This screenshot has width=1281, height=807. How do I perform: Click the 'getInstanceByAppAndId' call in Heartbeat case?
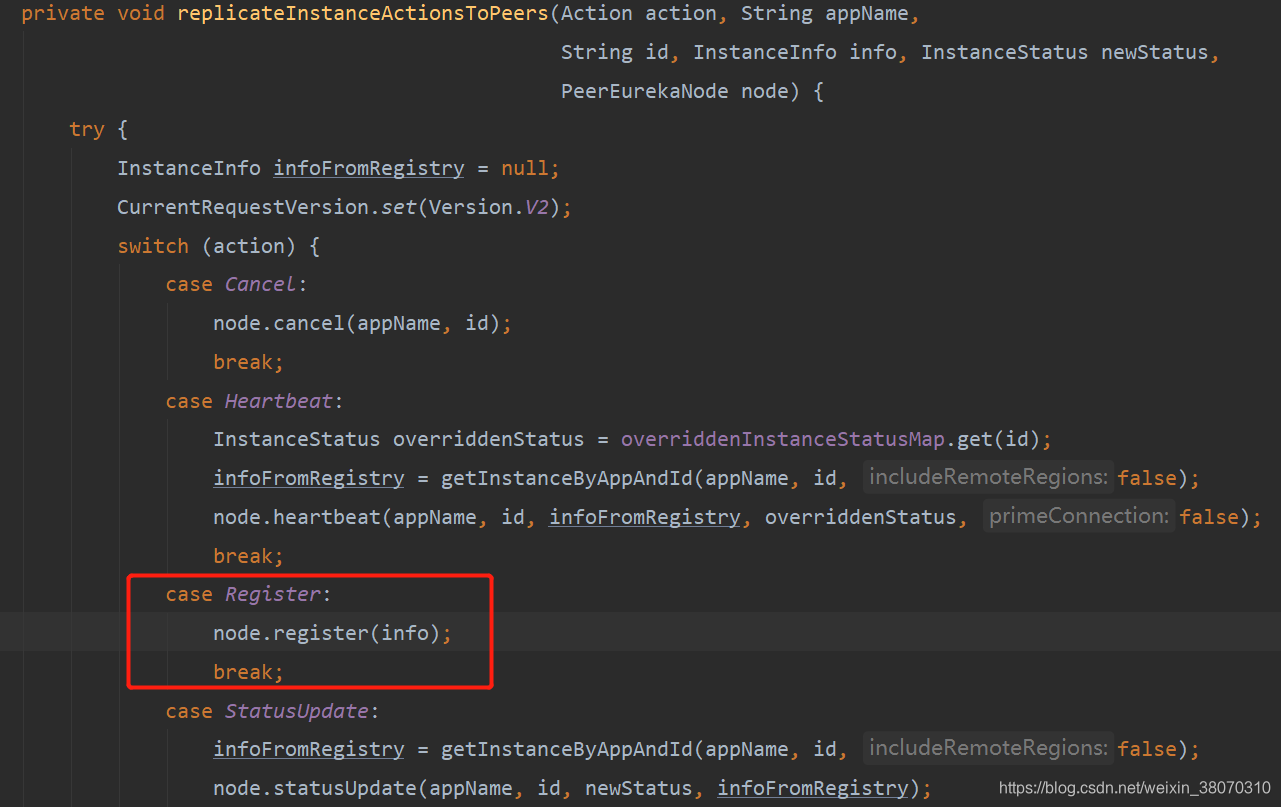[x=567, y=478]
